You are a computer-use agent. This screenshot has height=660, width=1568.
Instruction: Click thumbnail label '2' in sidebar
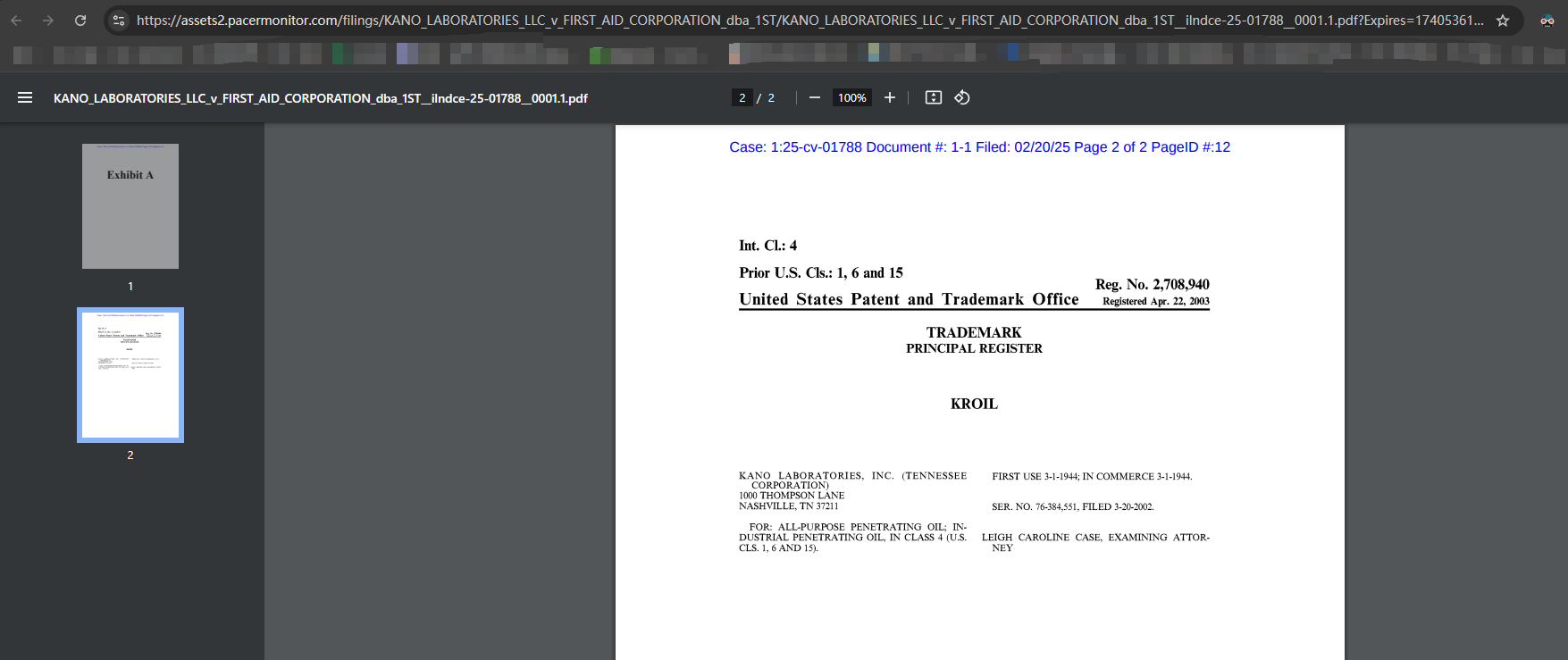(130, 455)
